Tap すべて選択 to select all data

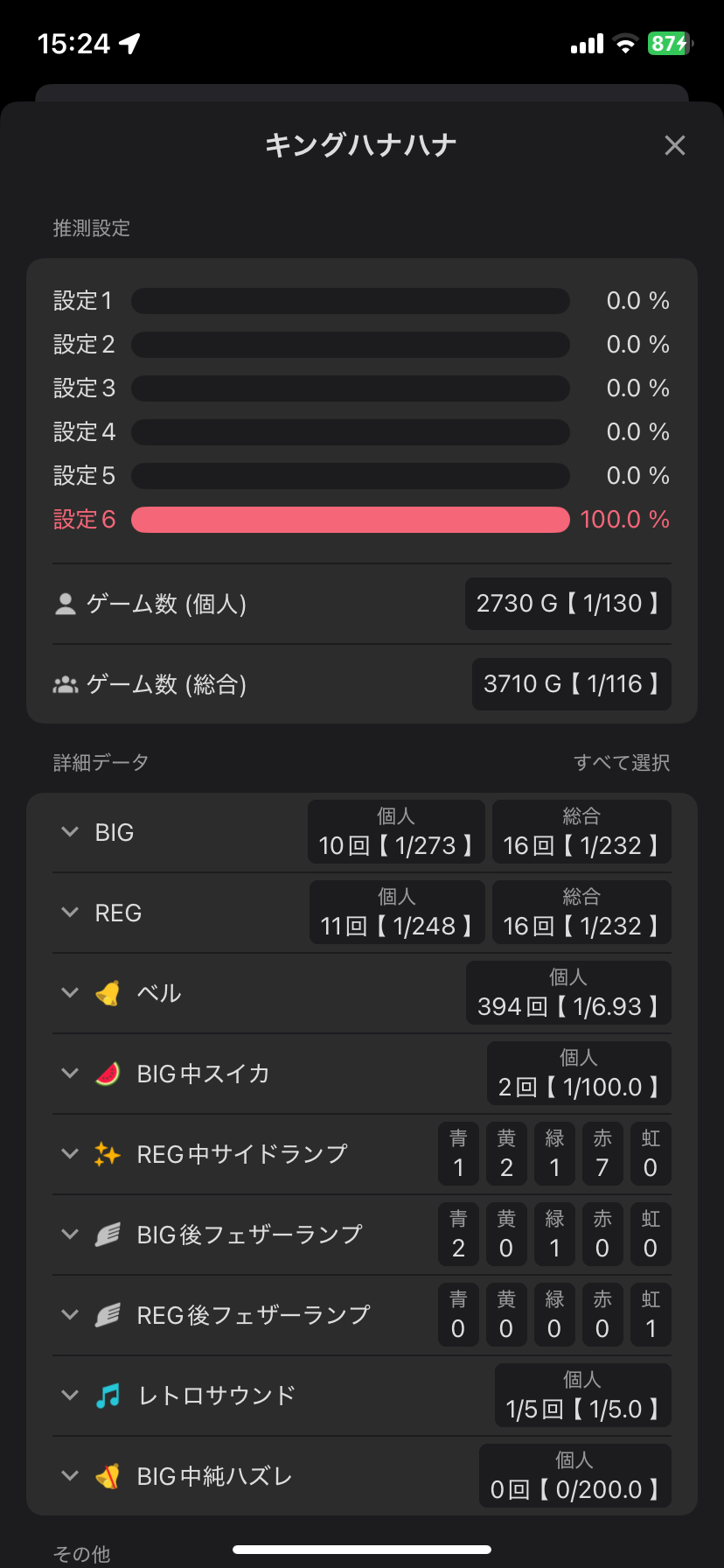(x=622, y=763)
